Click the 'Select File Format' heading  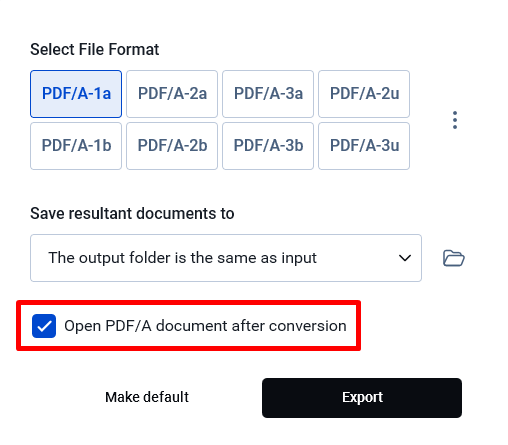(95, 50)
